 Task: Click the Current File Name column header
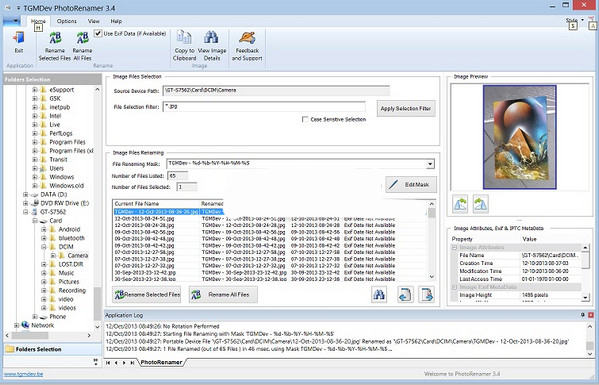[x=156, y=204]
